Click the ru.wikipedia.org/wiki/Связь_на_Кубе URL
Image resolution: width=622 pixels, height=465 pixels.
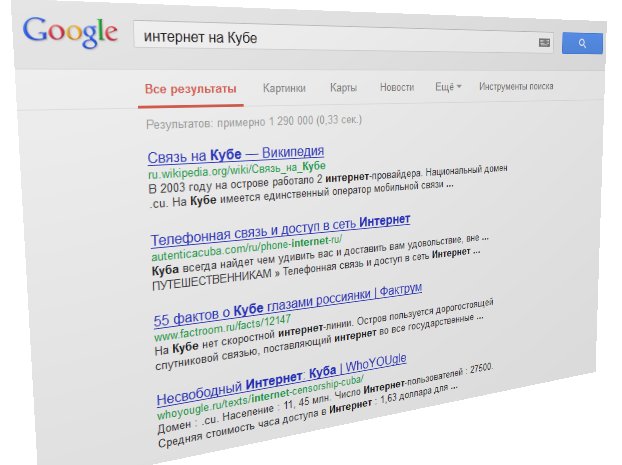pyautogui.click(x=237, y=170)
